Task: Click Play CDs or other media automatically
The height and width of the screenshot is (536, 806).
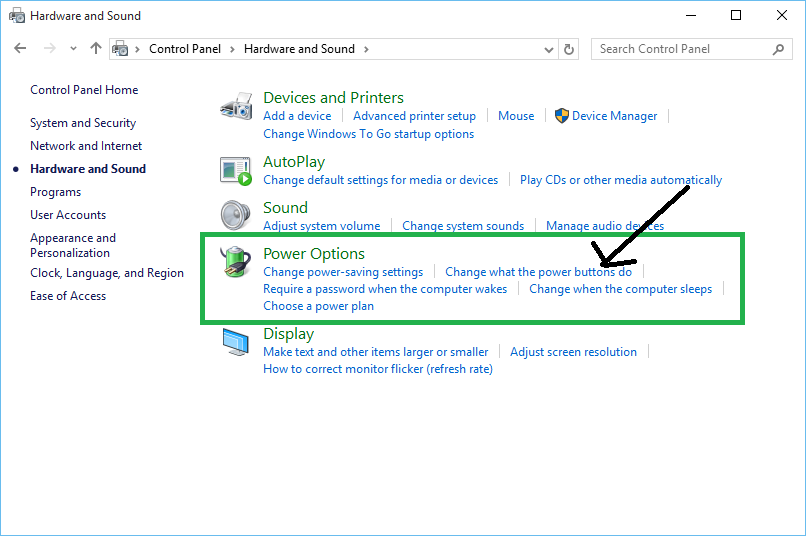Action: click(x=621, y=180)
